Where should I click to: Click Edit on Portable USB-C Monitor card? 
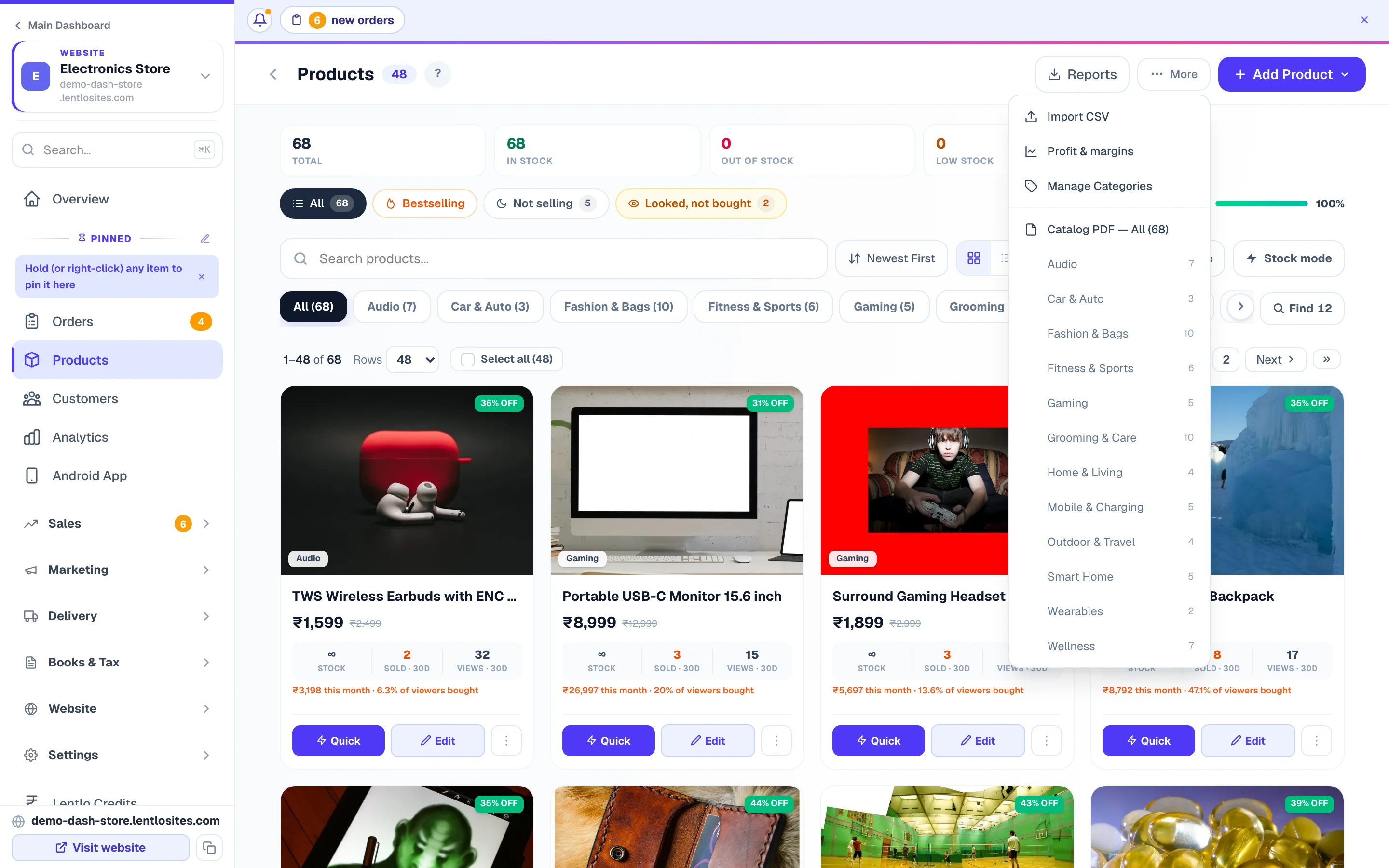click(x=708, y=741)
